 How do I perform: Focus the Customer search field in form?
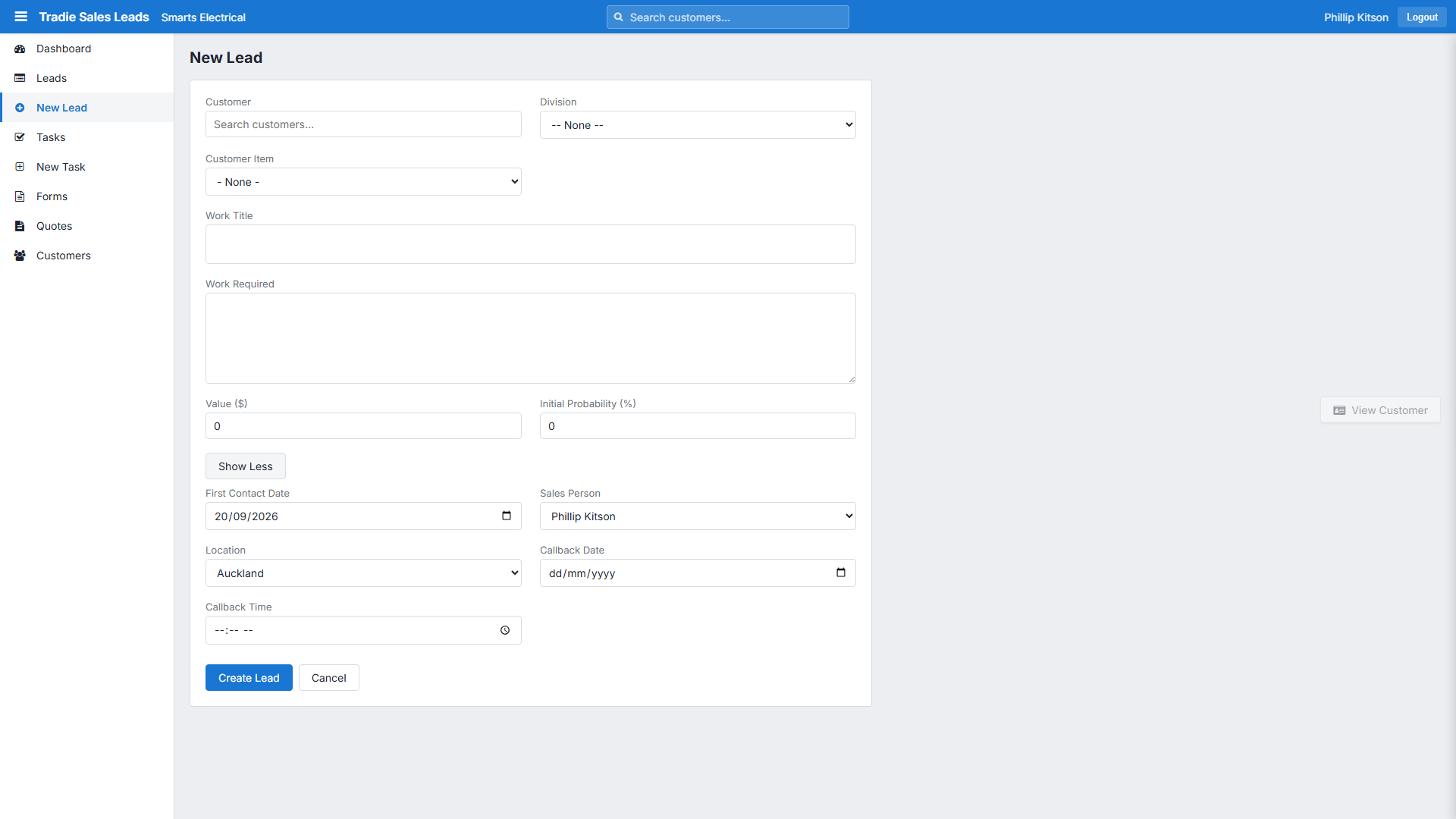coord(363,124)
